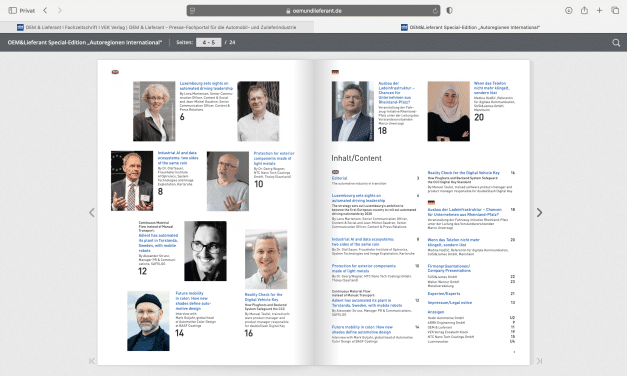Open Firmenpräsentationen/Company Presentations entry
The width and height of the screenshot is (627, 376).
coord(449,268)
